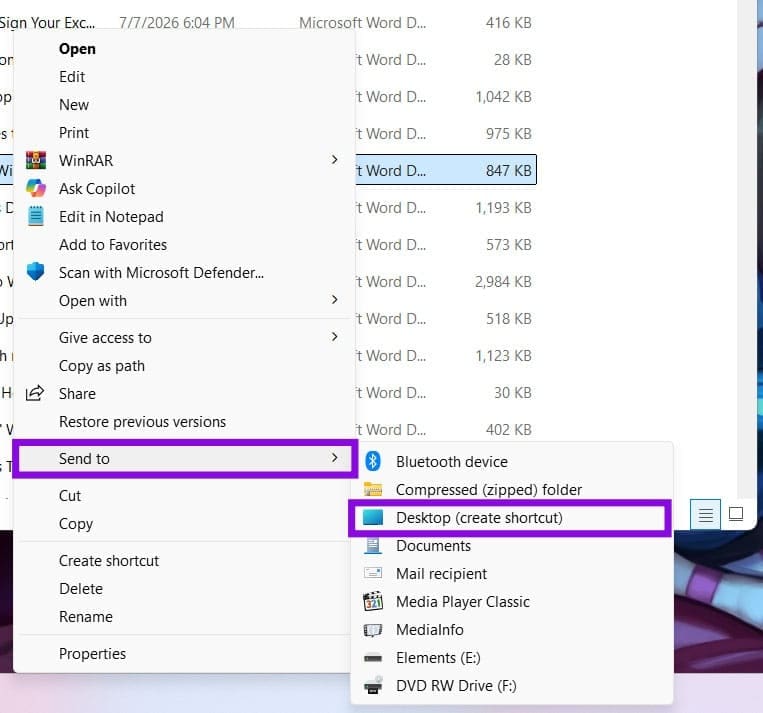Click the 847 KB size cell
Image resolution: width=763 pixels, height=713 pixels.
click(509, 171)
